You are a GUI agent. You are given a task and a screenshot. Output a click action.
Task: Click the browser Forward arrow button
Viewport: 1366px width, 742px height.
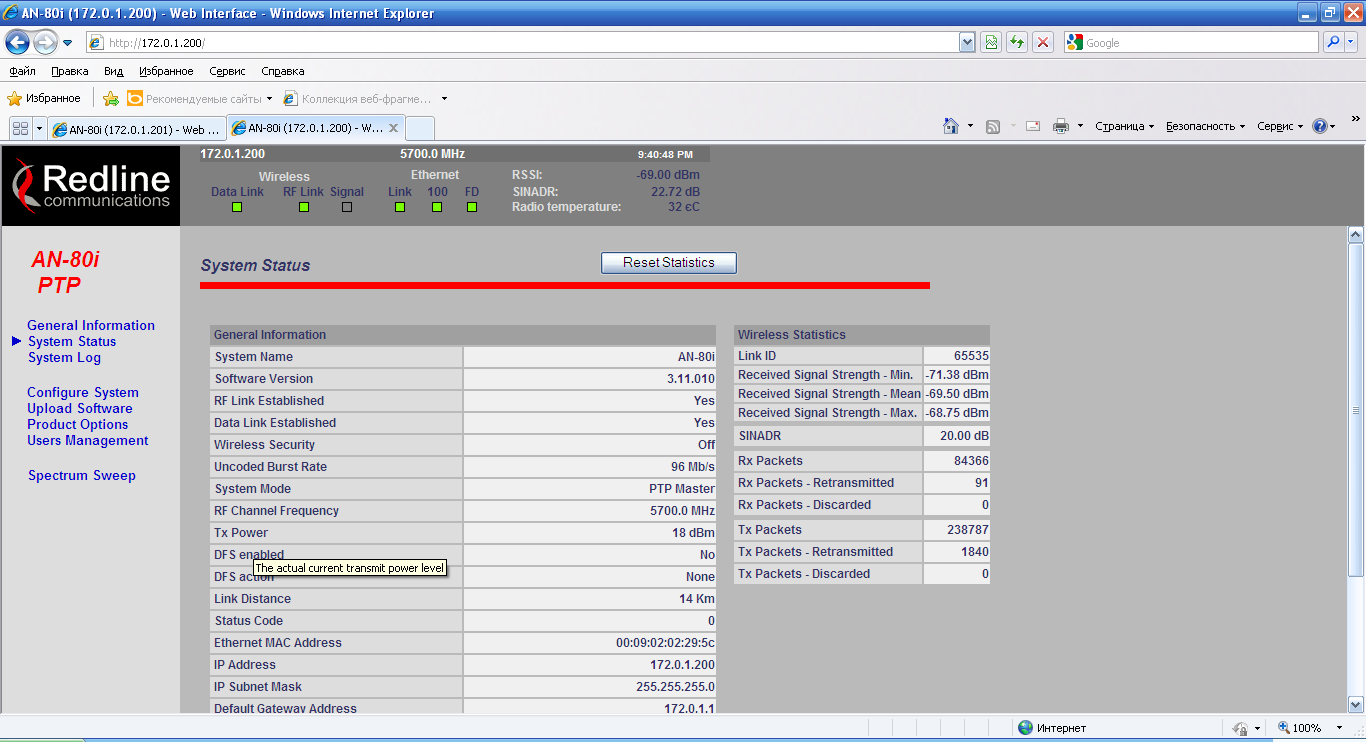coord(45,42)
